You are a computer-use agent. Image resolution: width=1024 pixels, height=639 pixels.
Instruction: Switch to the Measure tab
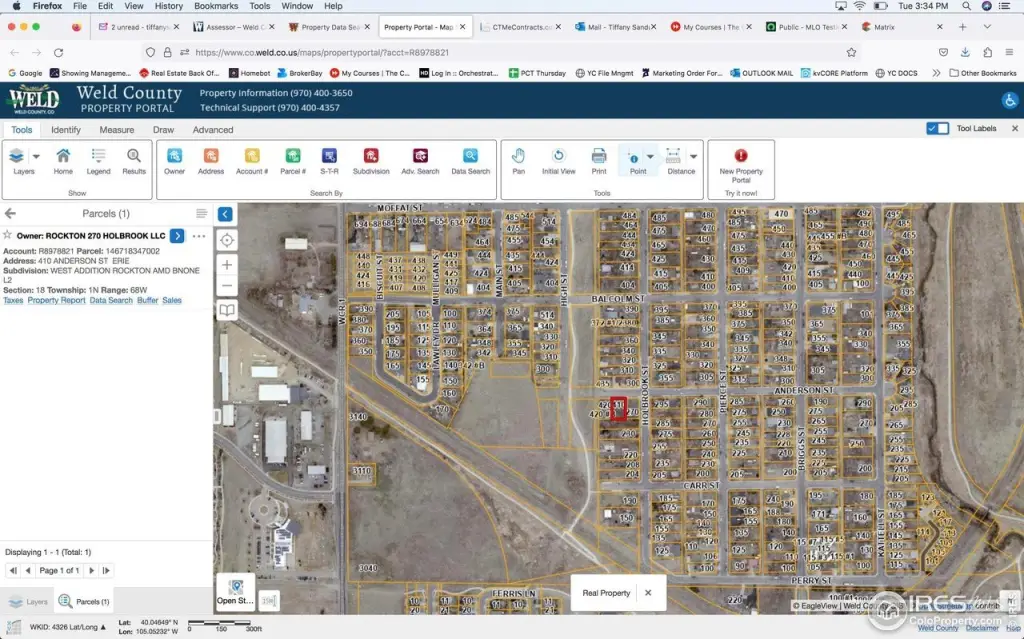coord(116,130)
